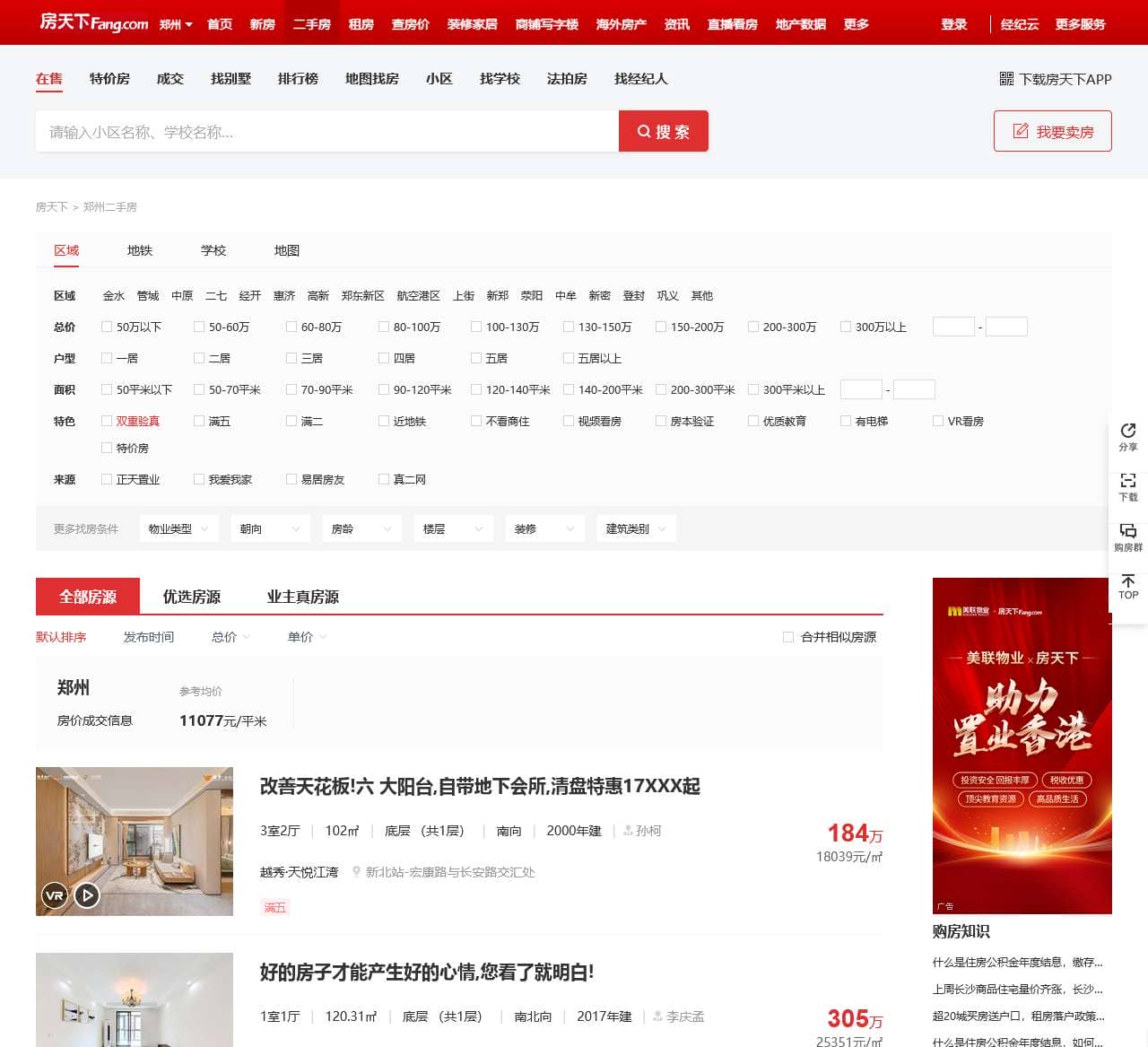The height and width of the screenshot is (1047, 1148).
Task: Select the 业主真房源 tab
Action: coord(303,597)
